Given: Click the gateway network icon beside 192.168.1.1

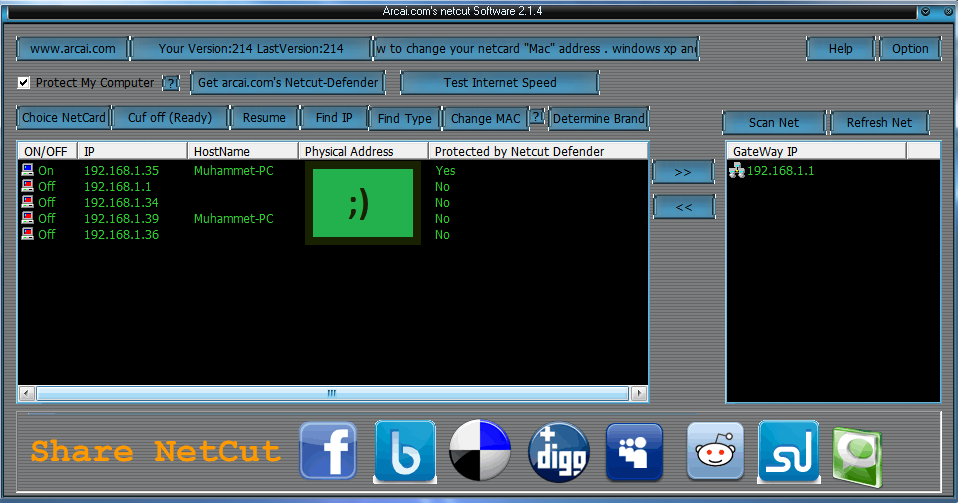Looking at the screenshot, I should click(737, 171).
